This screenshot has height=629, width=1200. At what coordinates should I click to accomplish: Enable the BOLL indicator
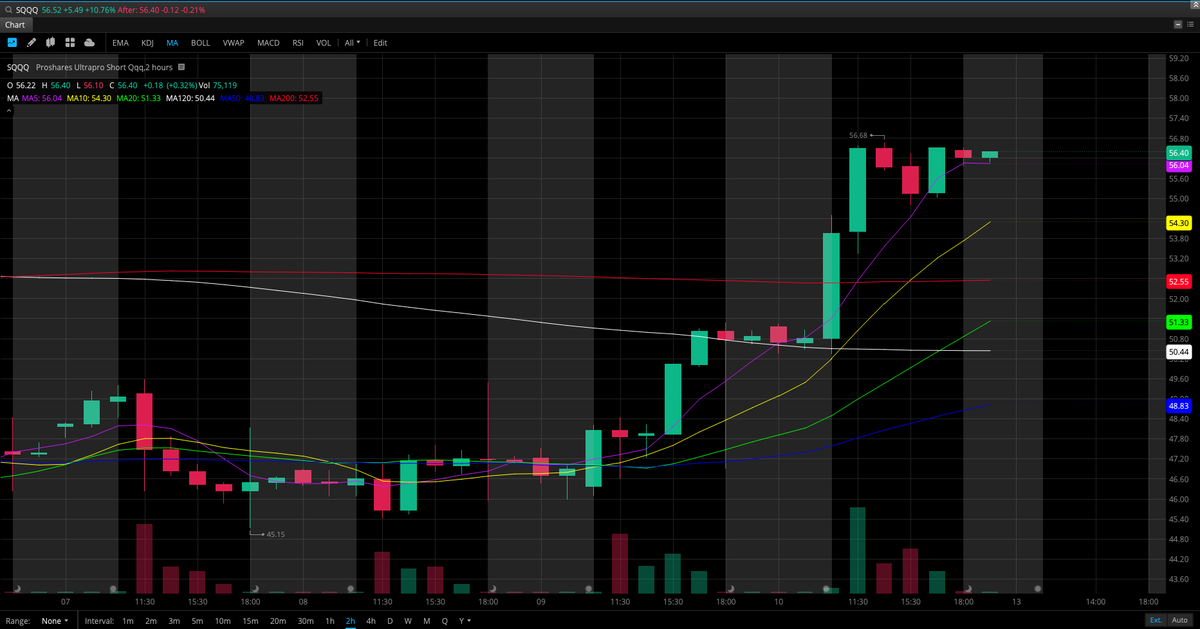click(x=200, y=43)
